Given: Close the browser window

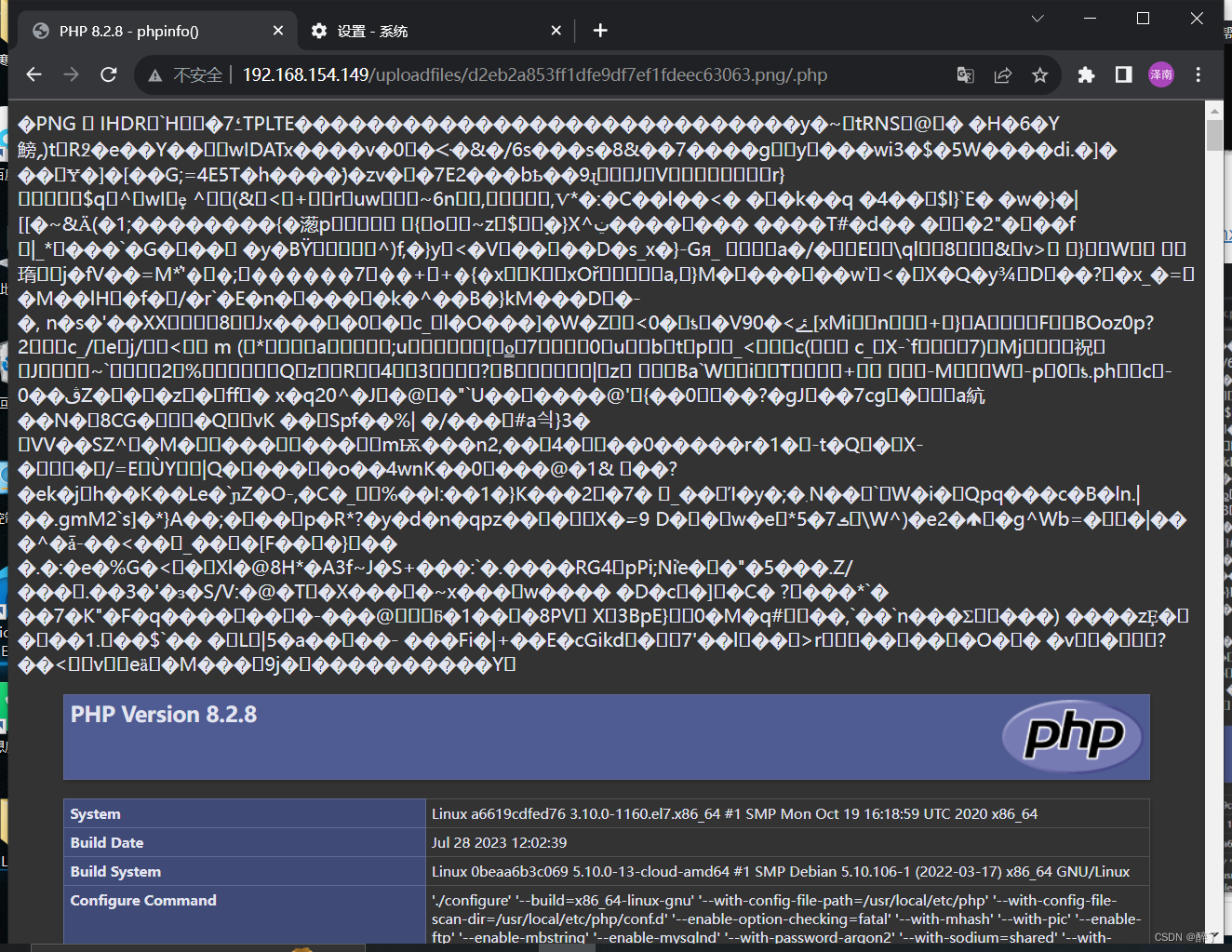Looking at the screenshot, I should [x=1198, y=19].
